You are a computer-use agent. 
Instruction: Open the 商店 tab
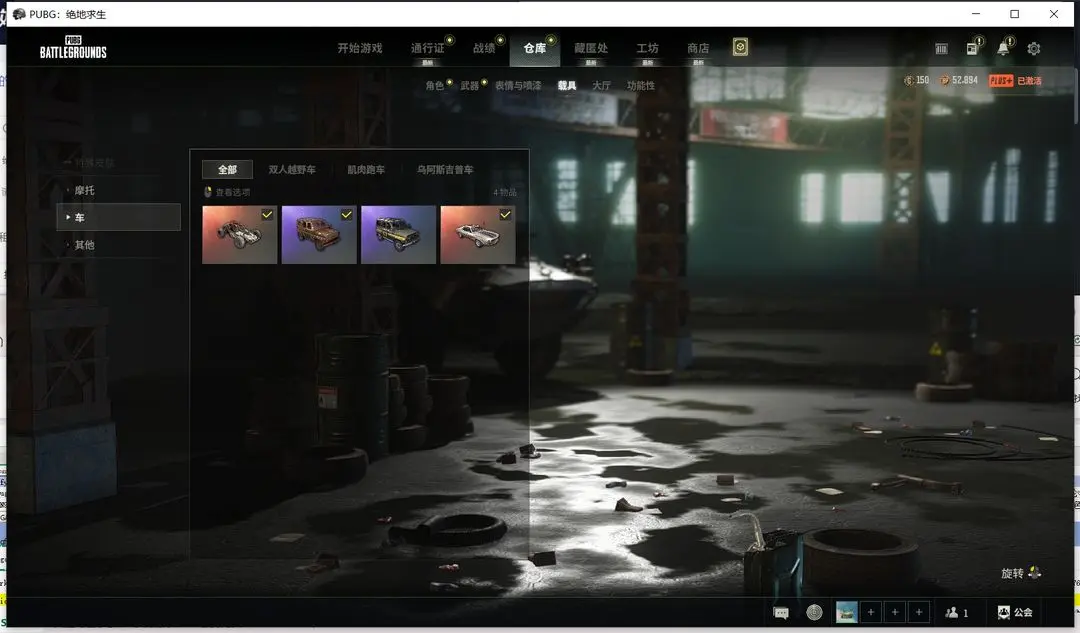[x=698, y=48]
